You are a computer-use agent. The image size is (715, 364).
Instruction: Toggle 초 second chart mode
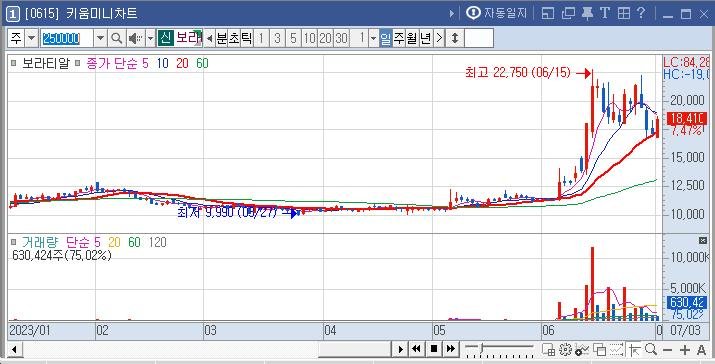[x=234, y=38]
